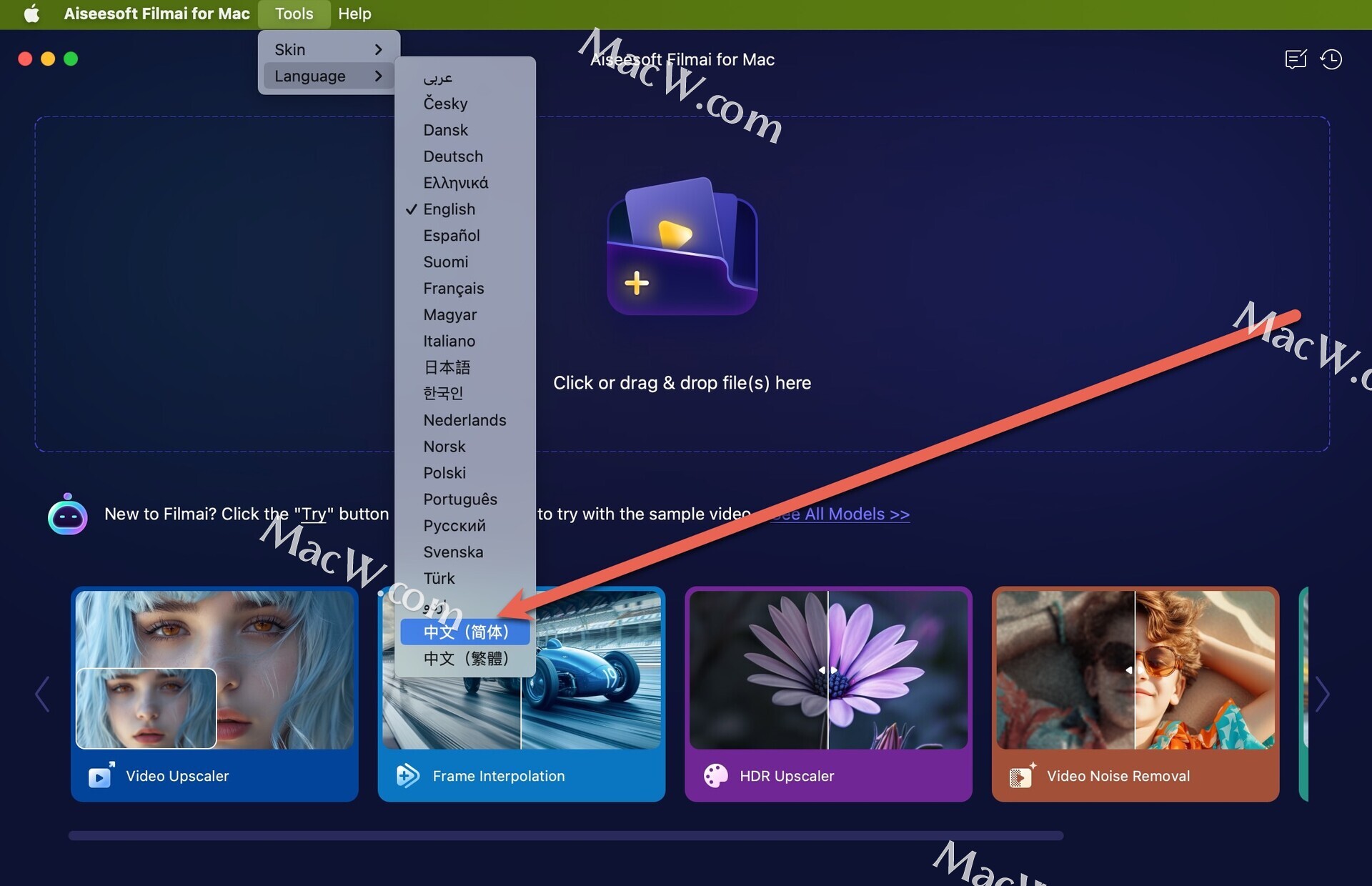Select Português language

[465, 499]
